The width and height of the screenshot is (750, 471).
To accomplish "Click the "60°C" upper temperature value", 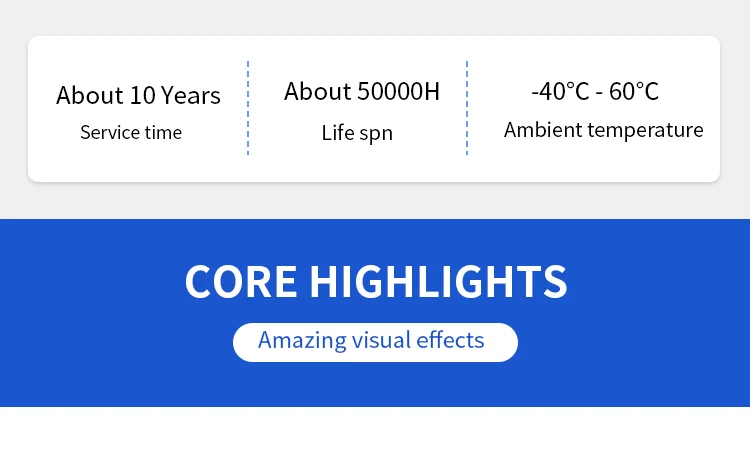I will (x=634, y=92).
